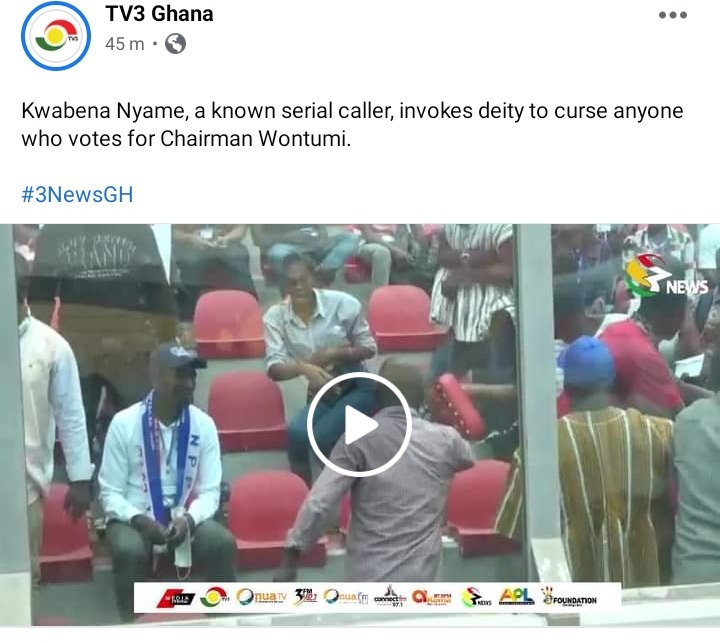Click the APL logo in the banner
This screenshot has height=643, width=720.
(x=516, y=597)
